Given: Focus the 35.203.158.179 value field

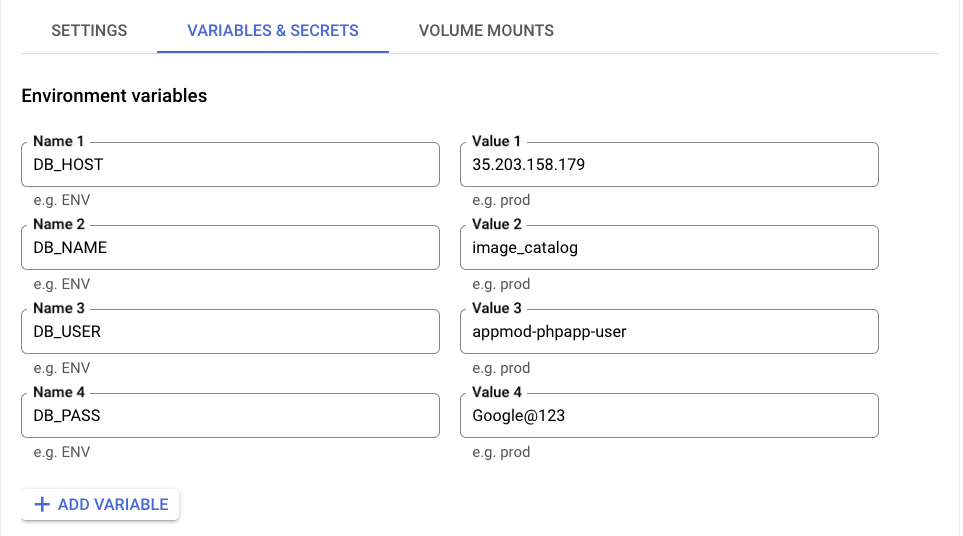Looking at the screenshot, I should pyautogui.click(x=669, y=165).
